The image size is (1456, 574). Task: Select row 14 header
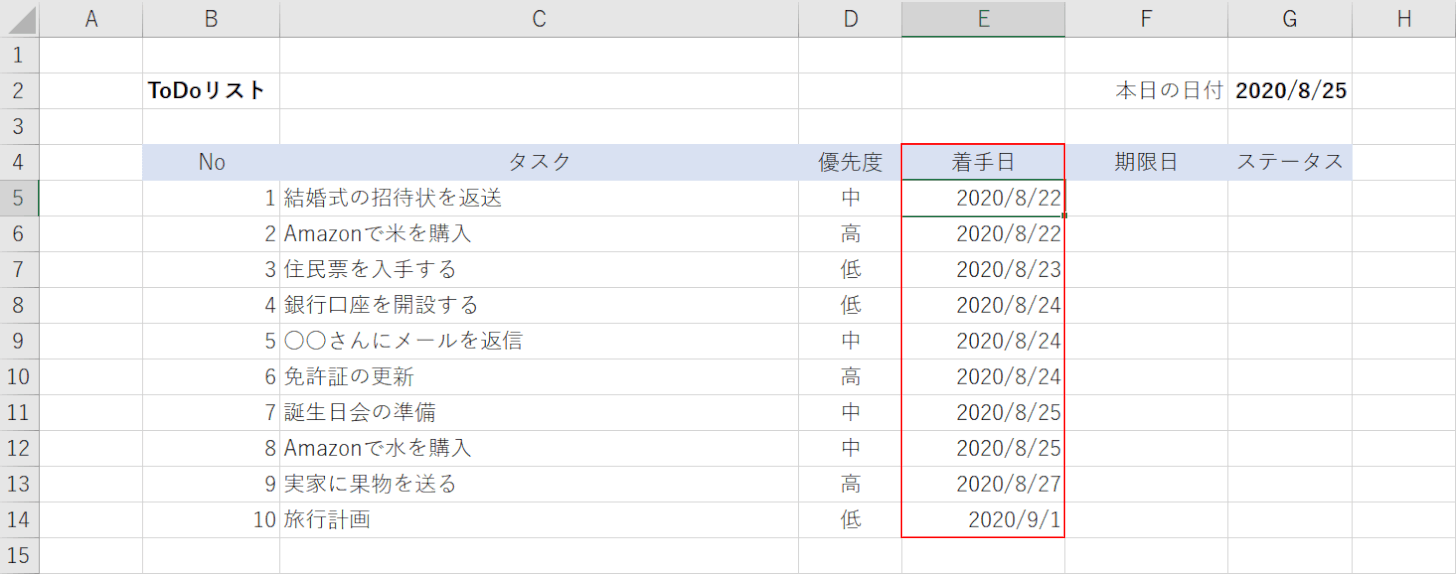[20, 520]
